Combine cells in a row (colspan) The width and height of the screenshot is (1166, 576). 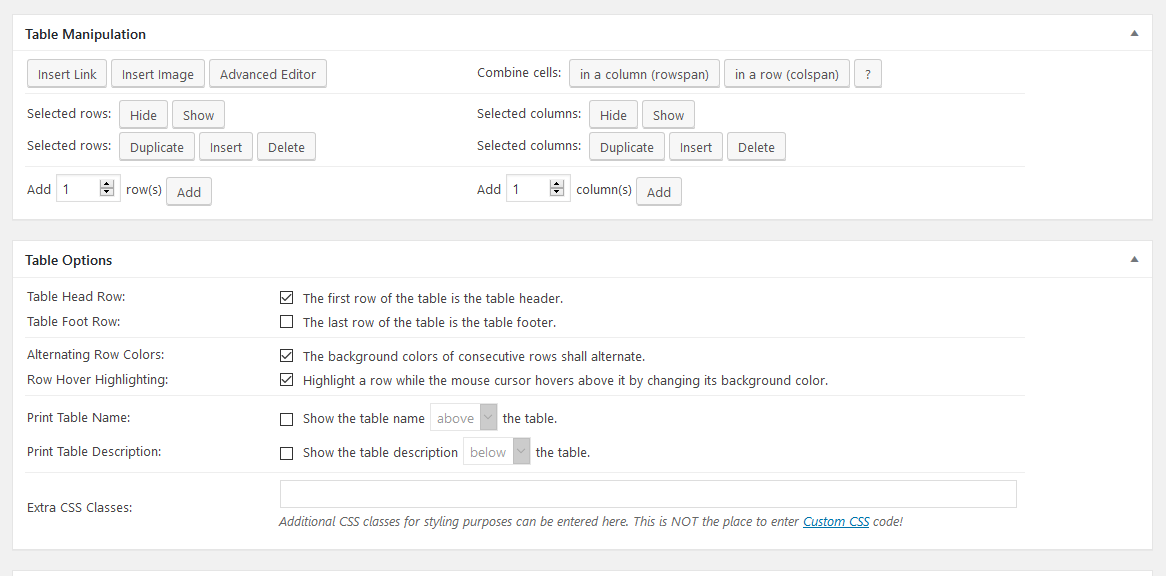pos(786,73)
